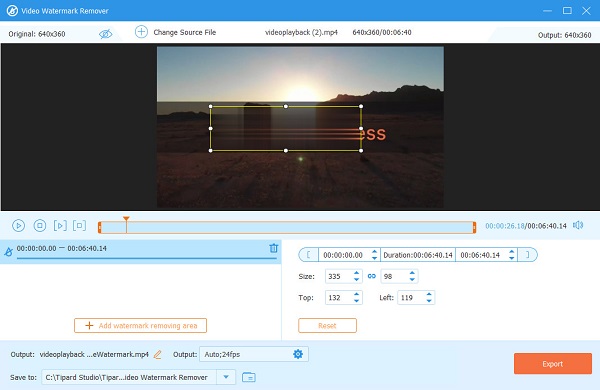Click the Export button
The image size is (600, 390).
click(x=553, y=364)
